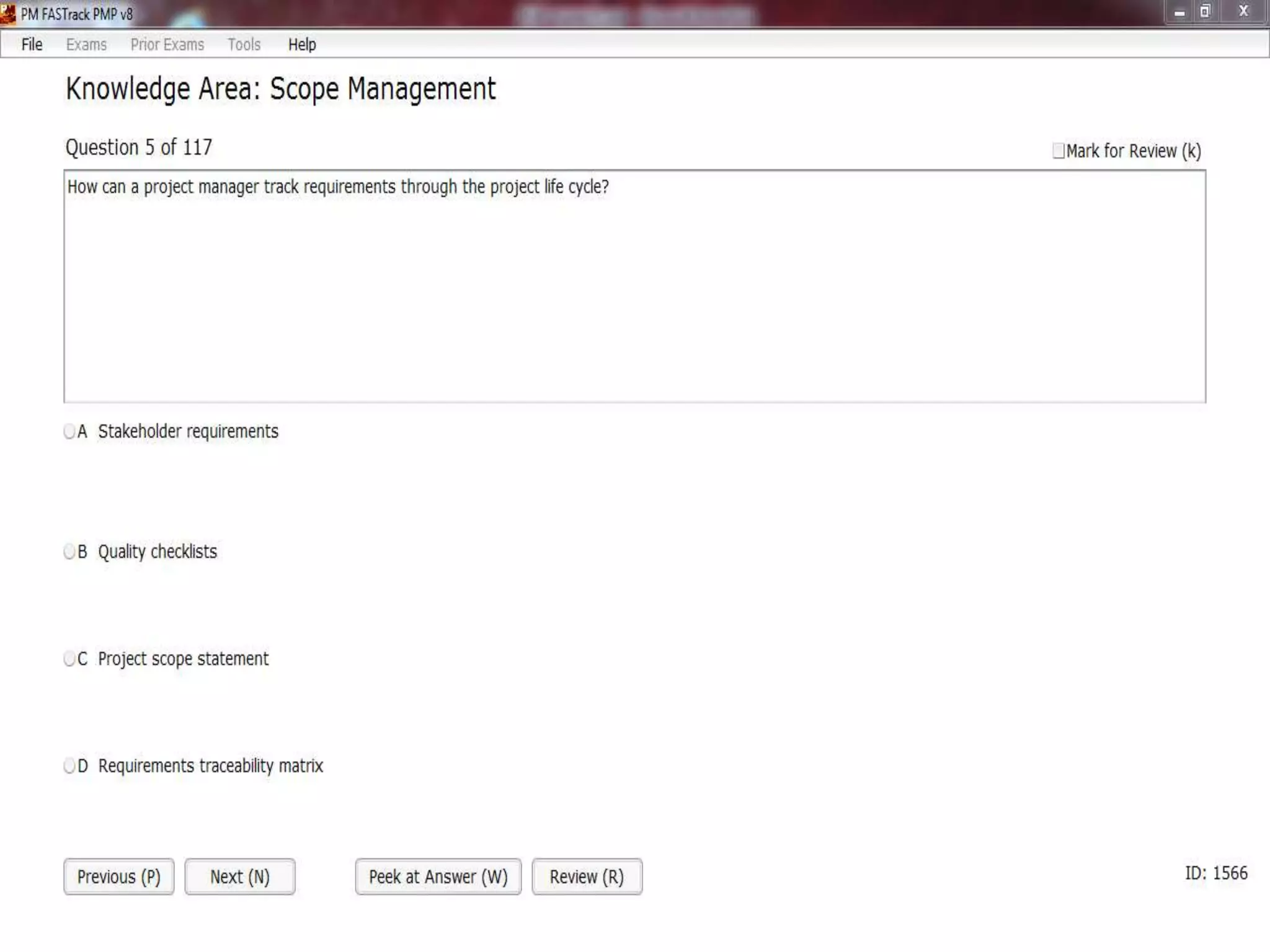Click the Knowledge Area: Scope Management heading
This screenshot has width=1270, height=952.
[281, 89]
